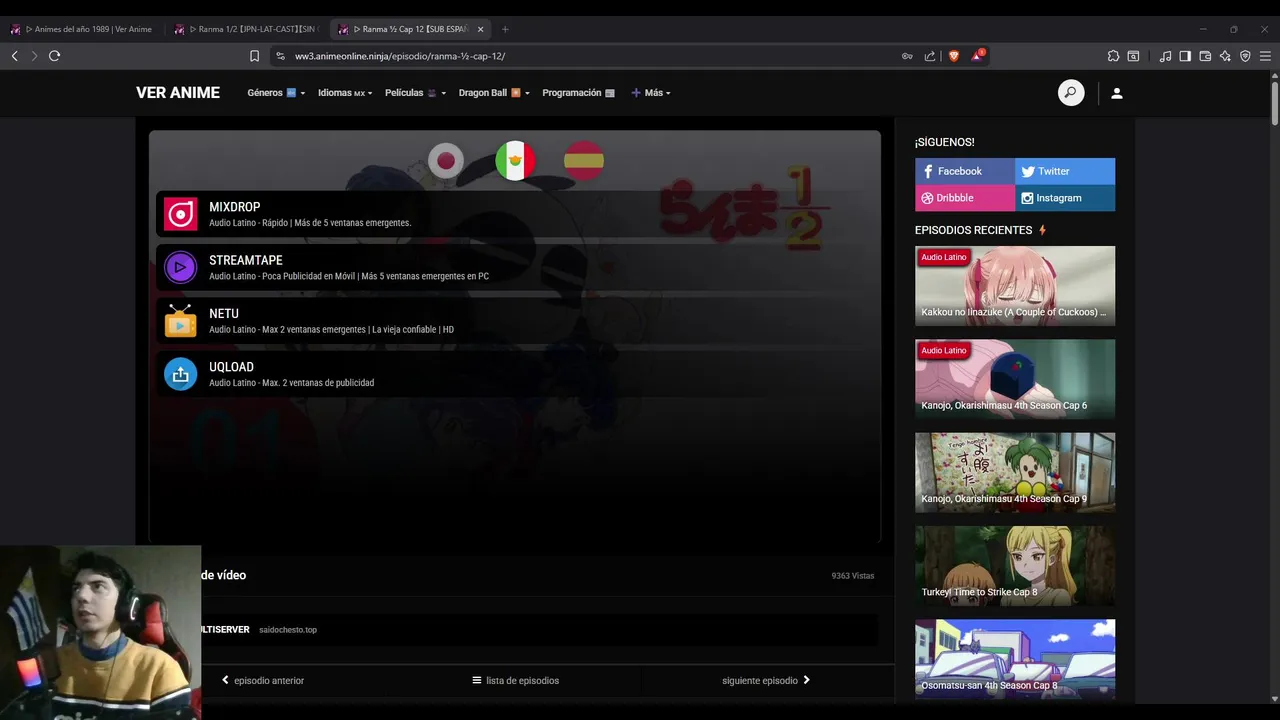Click the Streamtape play logo icon
The height and width of the screenshot is (720, 1280).
click(x=180, y=267)
